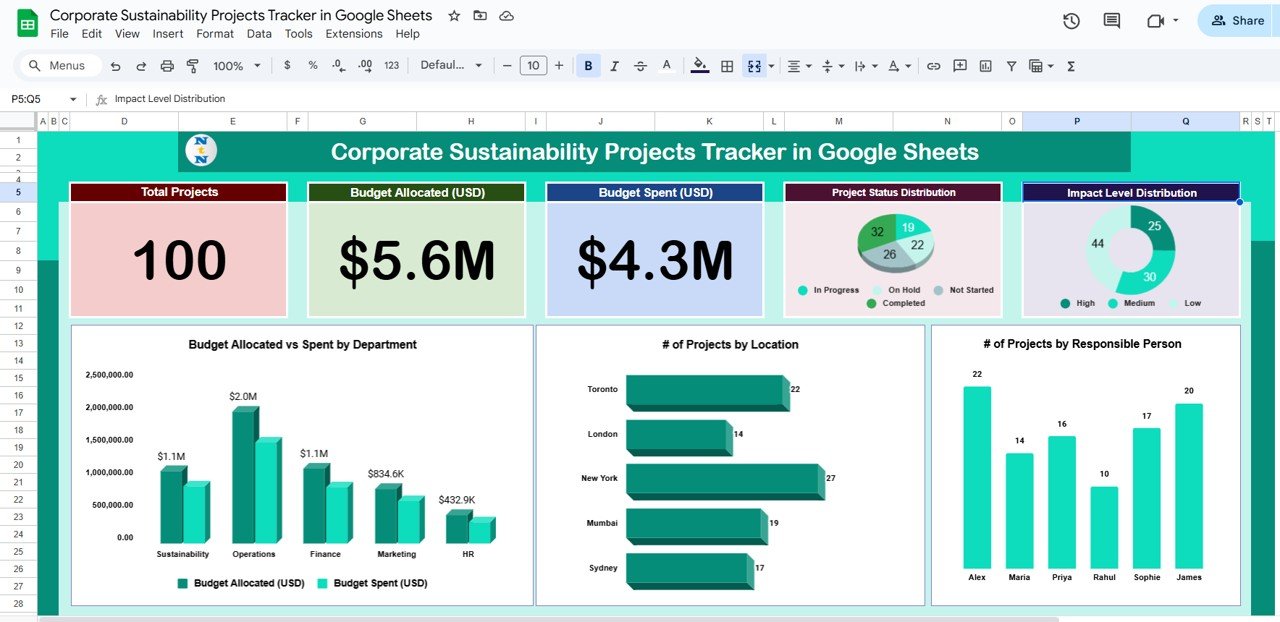
Task: Select the paint format tool
Action: [194, 65]
